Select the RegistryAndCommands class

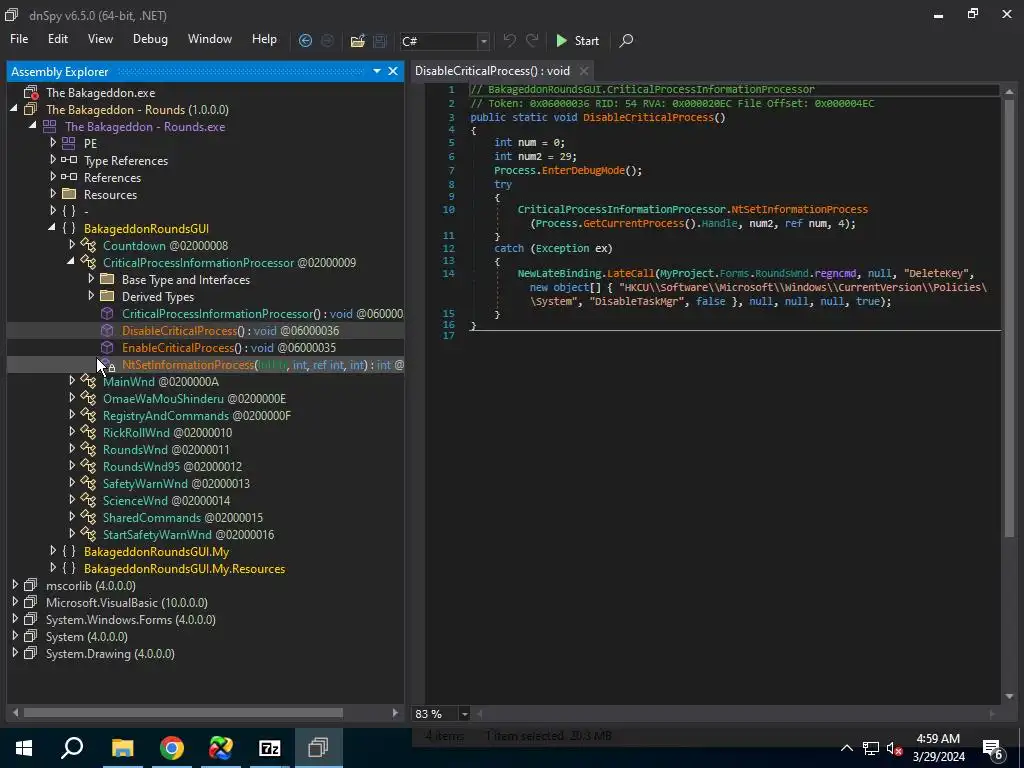tap(197, 415)
